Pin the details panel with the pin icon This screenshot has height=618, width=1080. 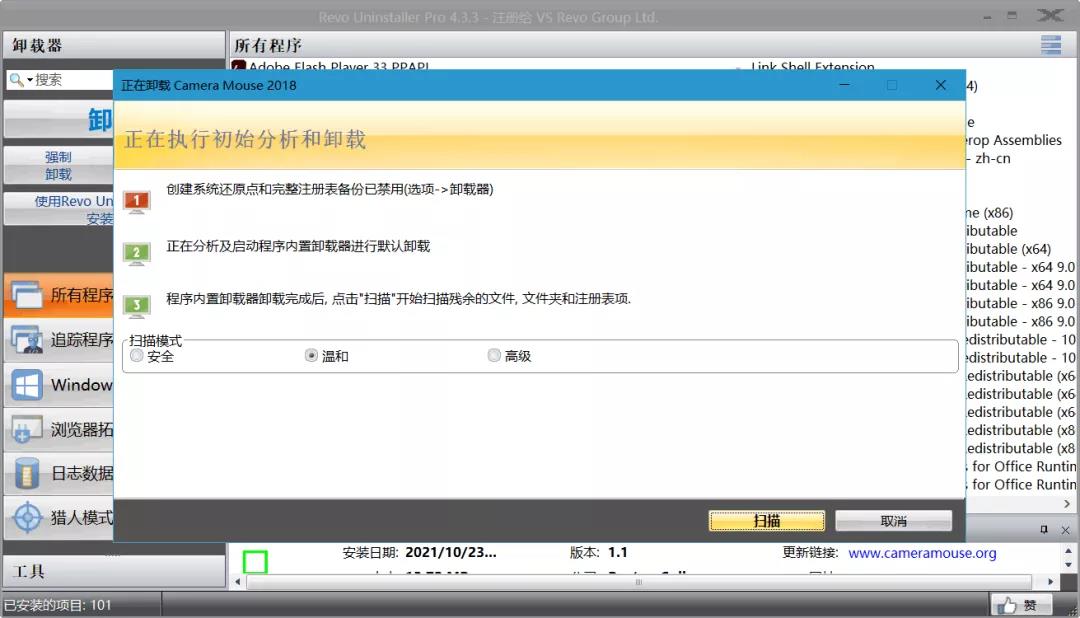(x=1044, y=529)
